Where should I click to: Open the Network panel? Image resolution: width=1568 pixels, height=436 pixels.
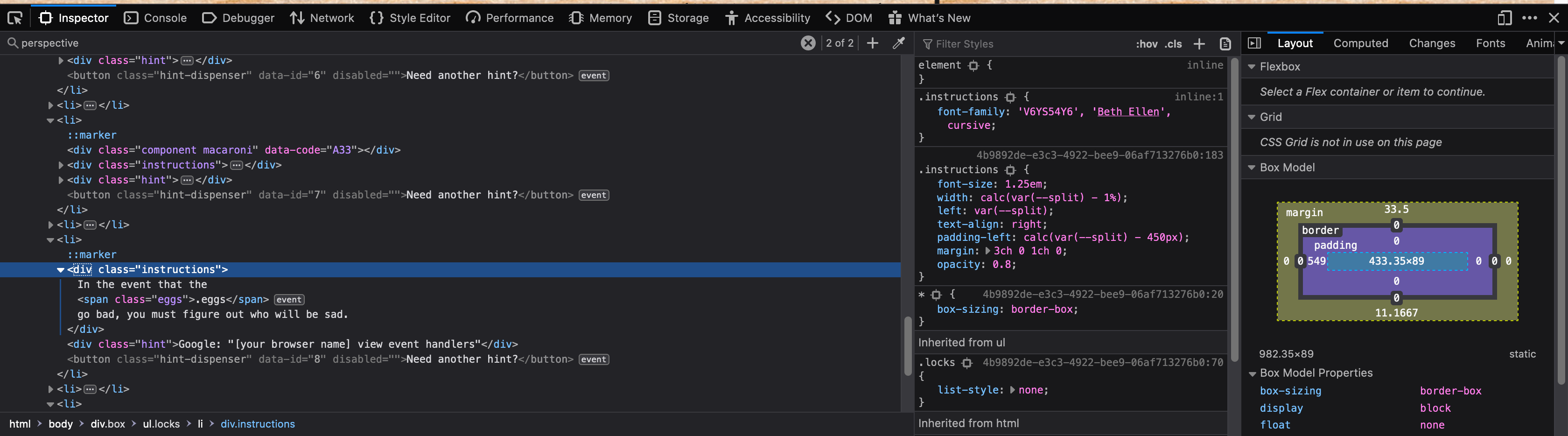322,18
